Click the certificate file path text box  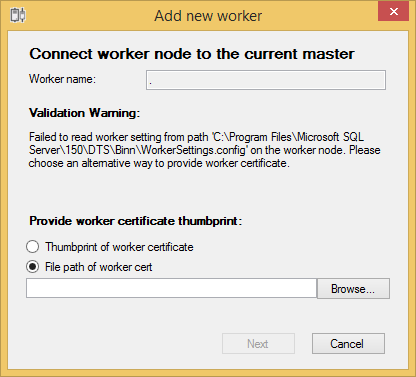pyautogui.click(x=171, y=289)
